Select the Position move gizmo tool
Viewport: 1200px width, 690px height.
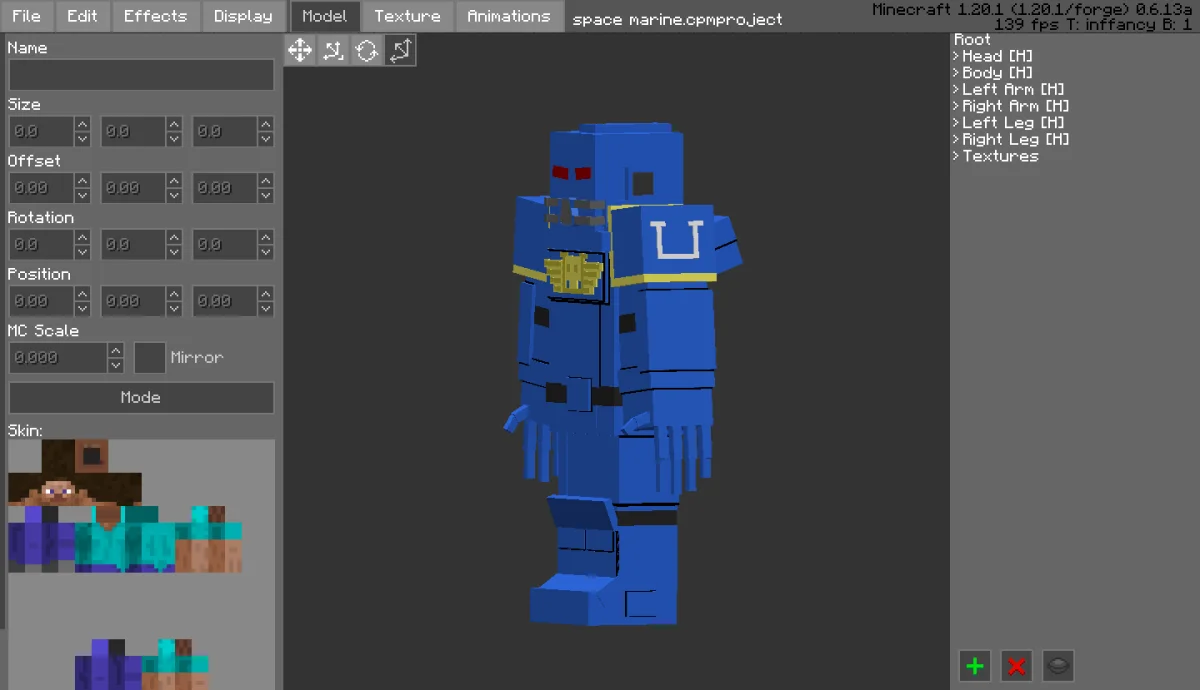click(300, 50)
